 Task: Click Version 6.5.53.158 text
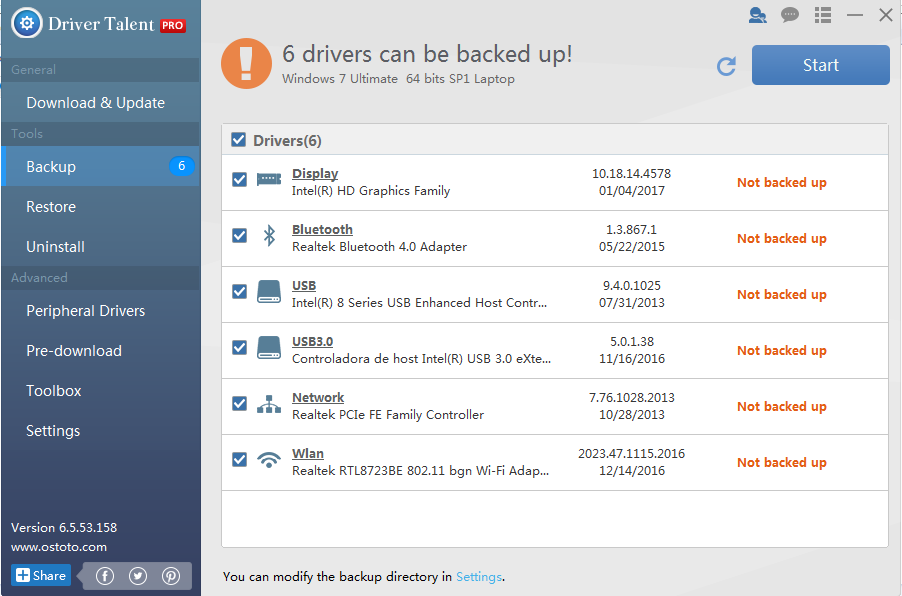click(64, 528)
